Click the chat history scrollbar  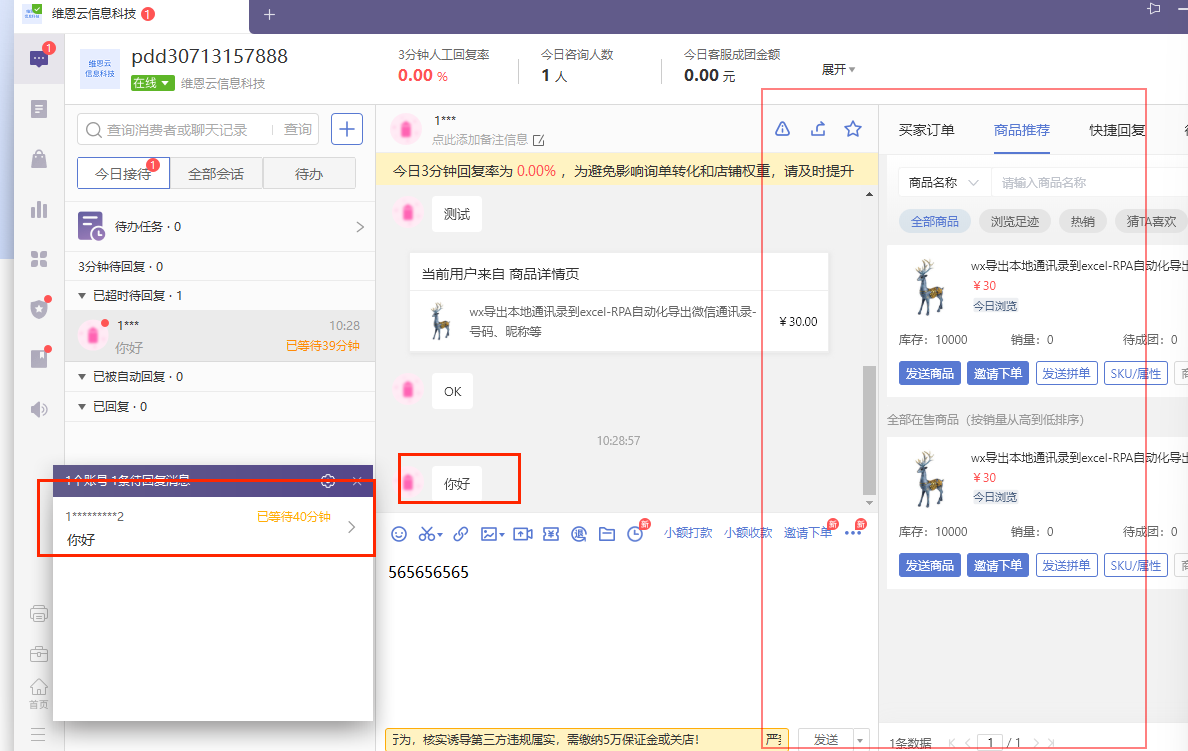click(x=869, y=430)
